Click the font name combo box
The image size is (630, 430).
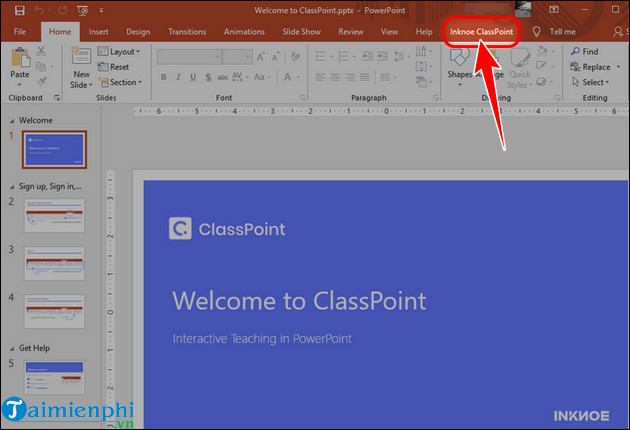pyautogui.click(x=189, y=57)
